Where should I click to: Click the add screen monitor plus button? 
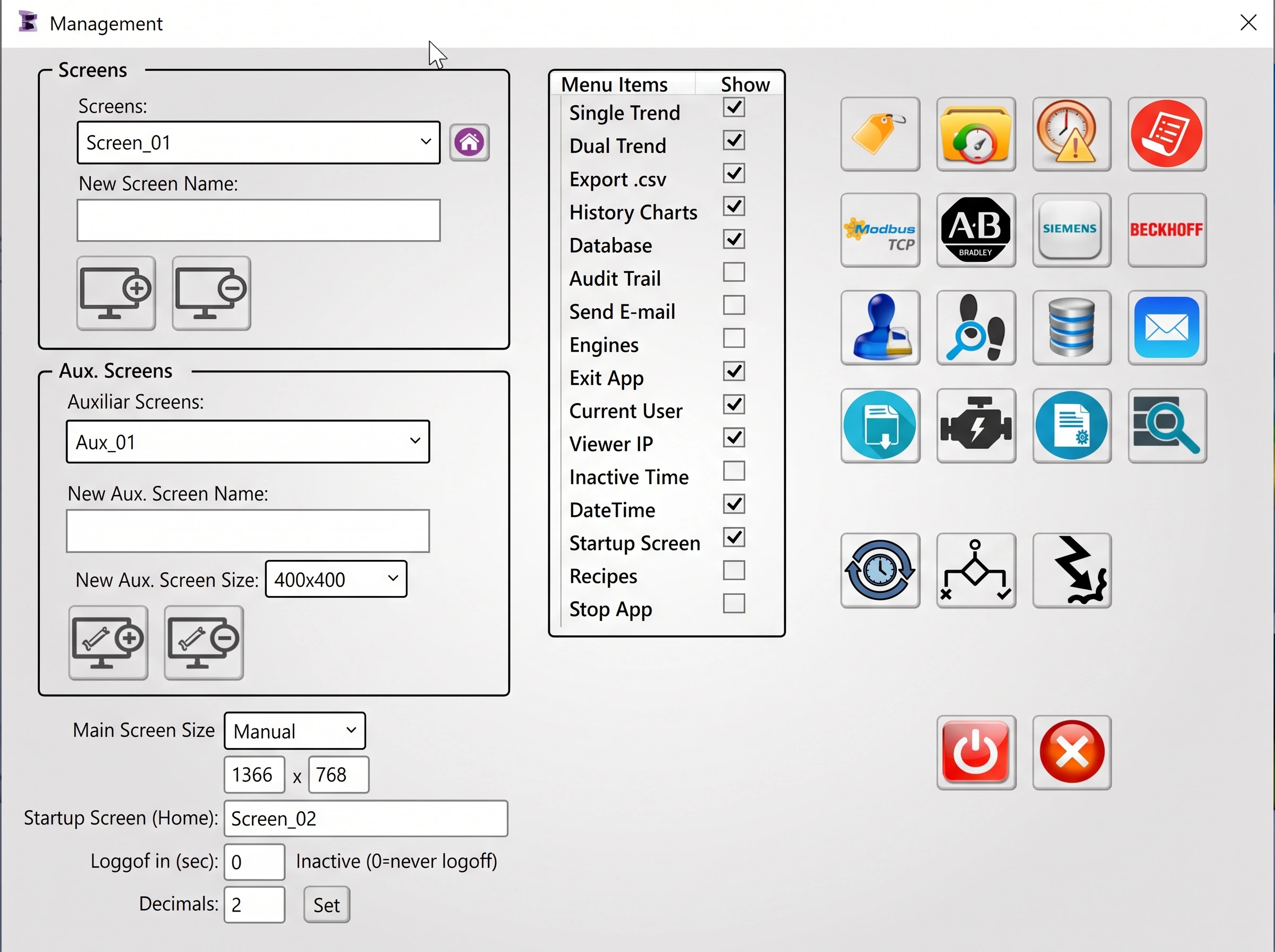click(x=116, y=293)
